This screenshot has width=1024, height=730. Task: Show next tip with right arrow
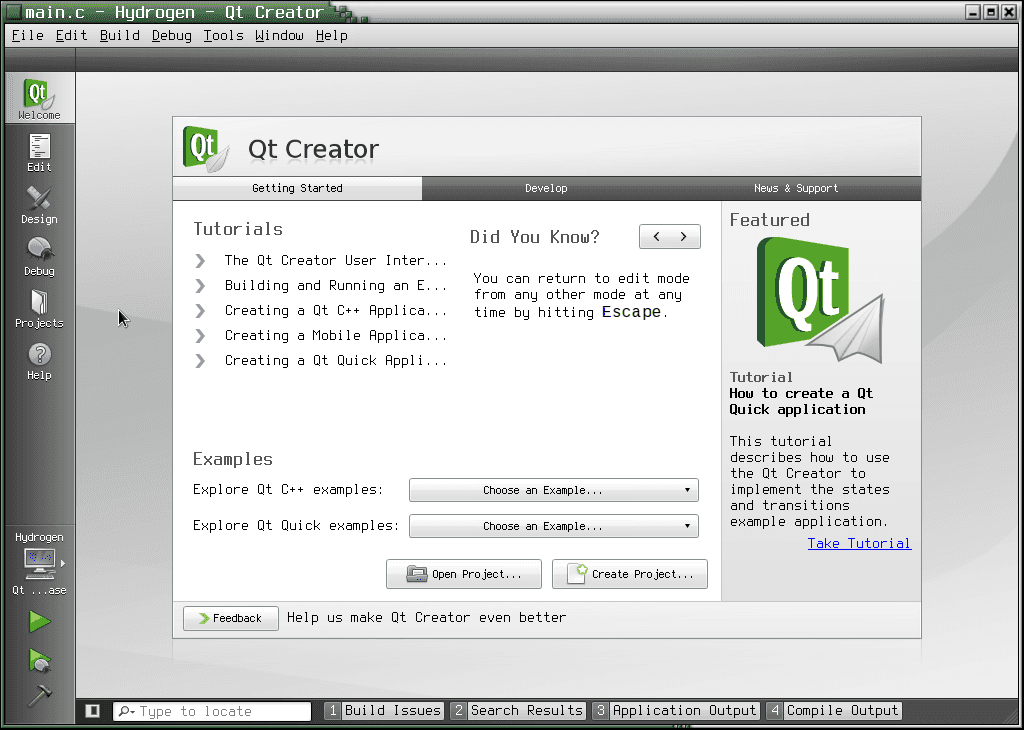tap(684, 236)
